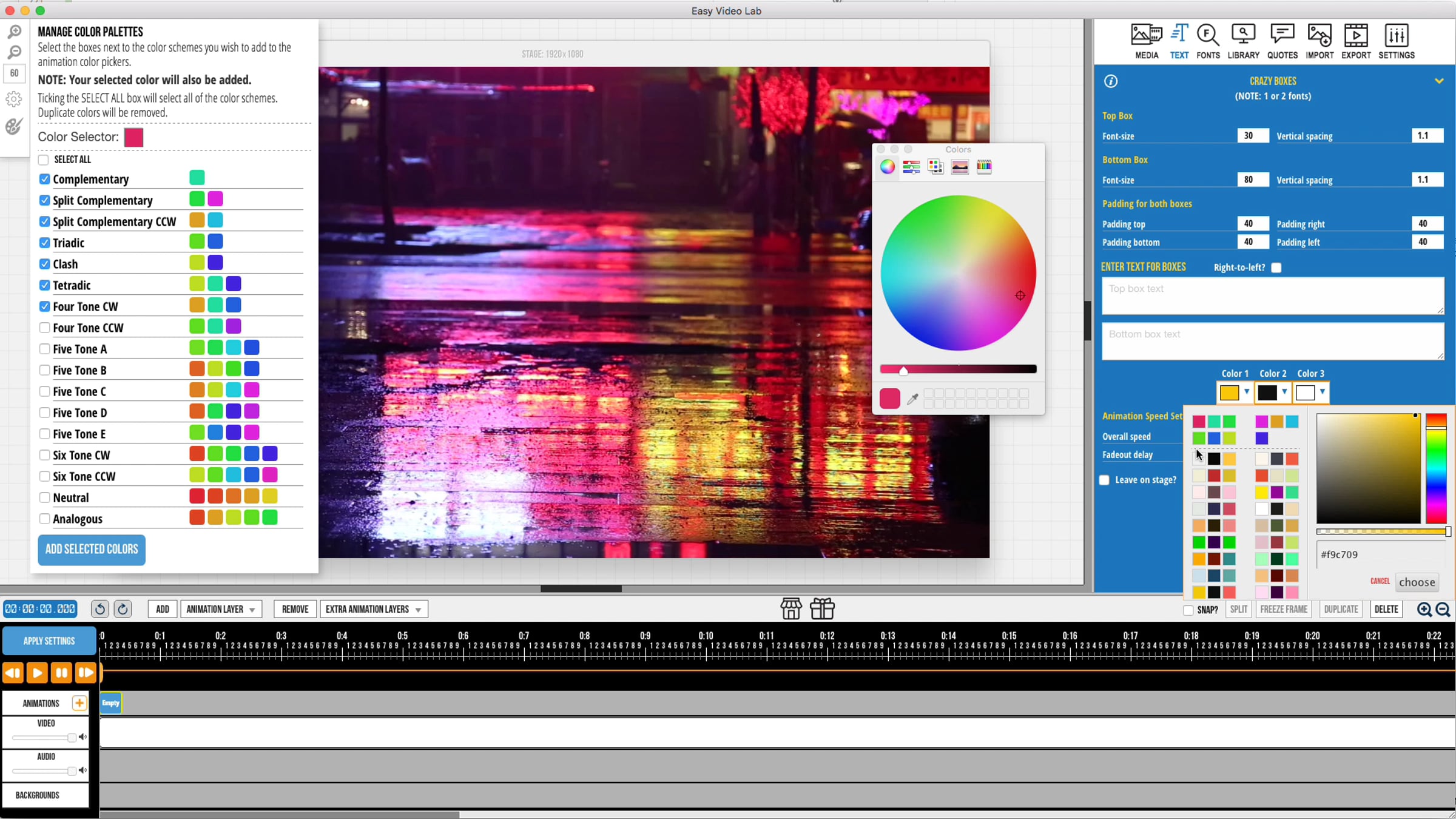Expand Extra Animation Layers dropdown
The image size is (1456, 819).
click(x=373, y=609)
